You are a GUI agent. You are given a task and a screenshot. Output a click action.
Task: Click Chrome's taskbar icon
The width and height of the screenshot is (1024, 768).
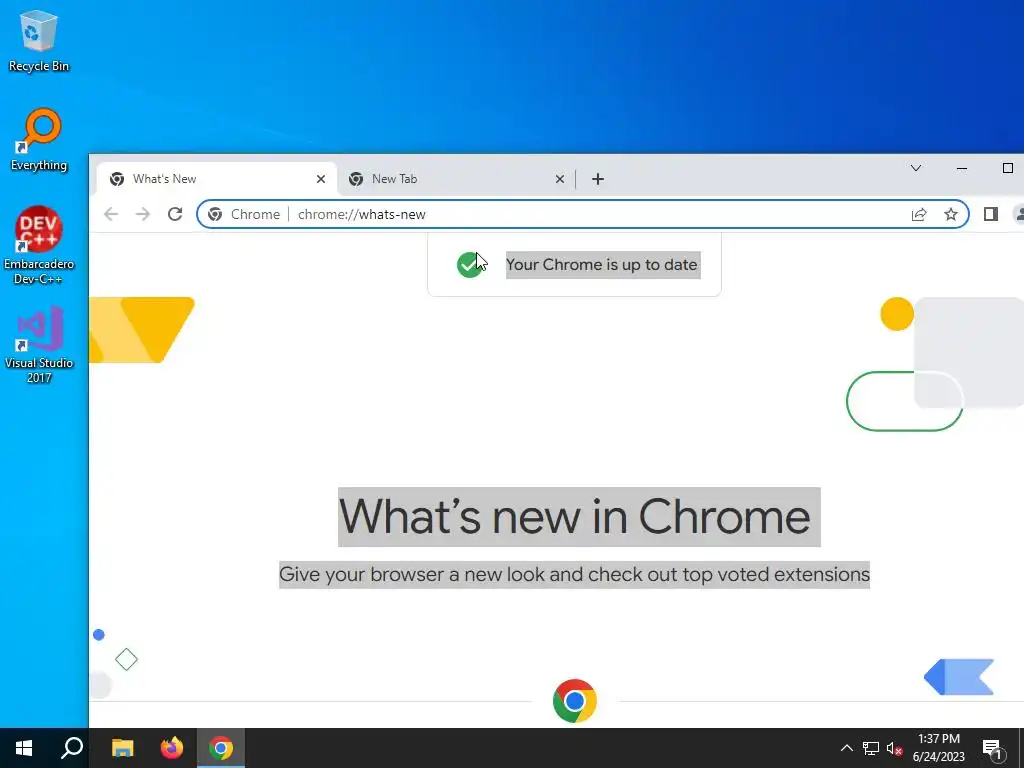[221, 748]
